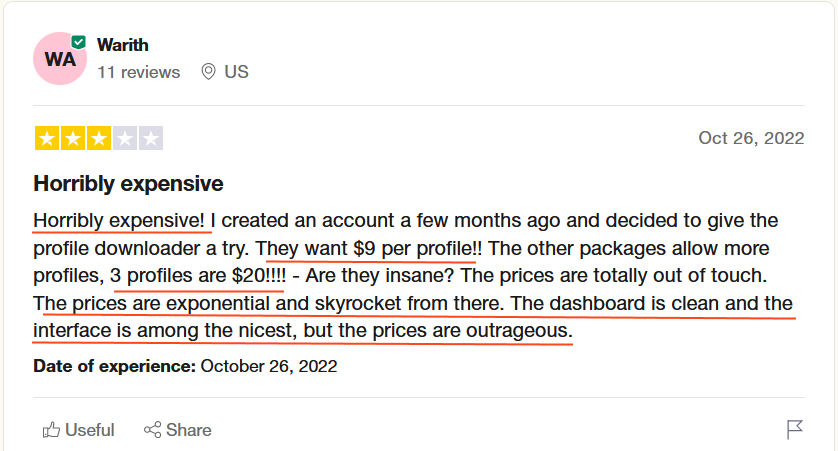Screen dimensions: 838x451
Task: Click the fourth gray rating star
Action: 124,138
